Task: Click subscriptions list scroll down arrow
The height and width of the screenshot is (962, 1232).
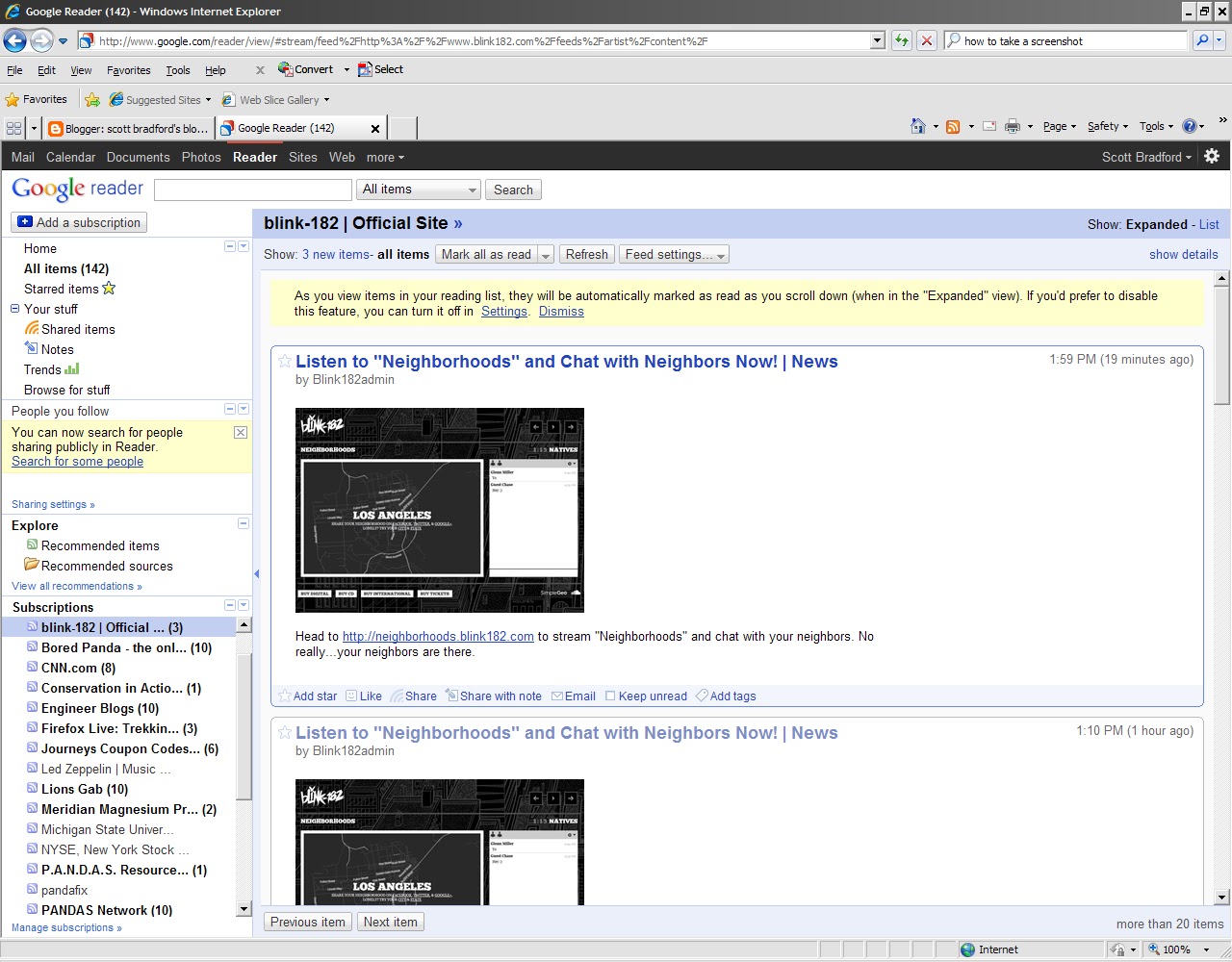Action: coord(244,909)
